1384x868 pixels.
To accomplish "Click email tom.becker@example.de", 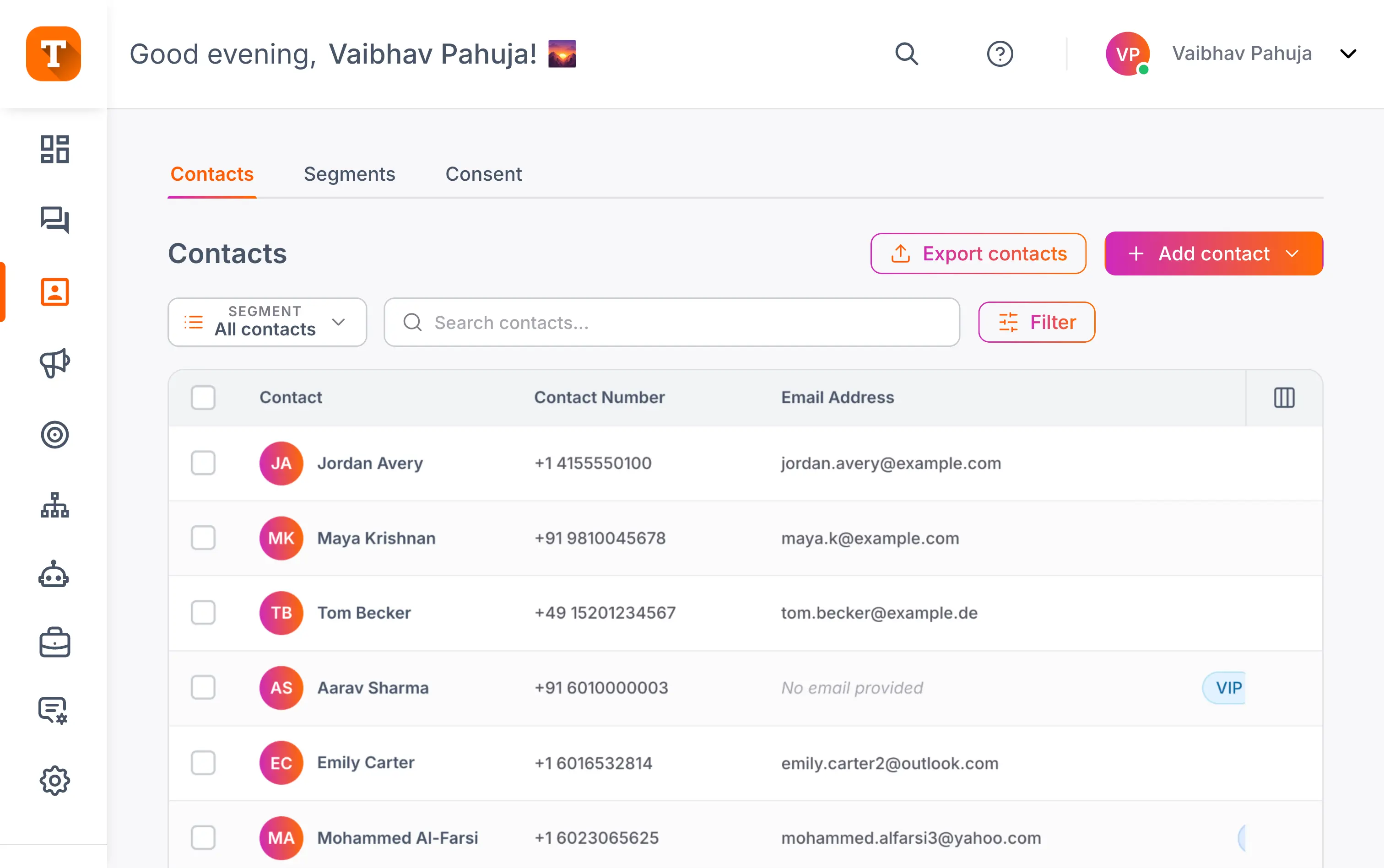I will click(879, 613).
